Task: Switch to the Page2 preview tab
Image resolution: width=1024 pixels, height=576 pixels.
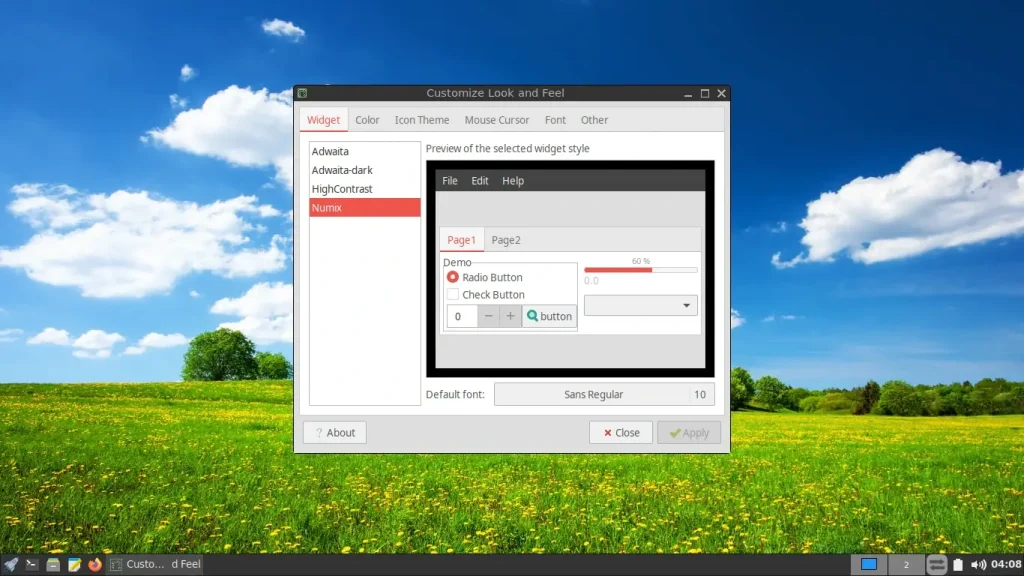Action: click(506, 240)
